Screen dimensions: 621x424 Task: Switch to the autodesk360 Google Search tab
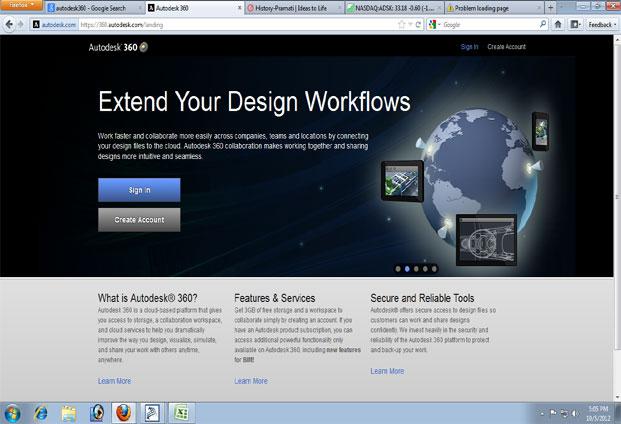pyautogui.click(x=94, y=8)
